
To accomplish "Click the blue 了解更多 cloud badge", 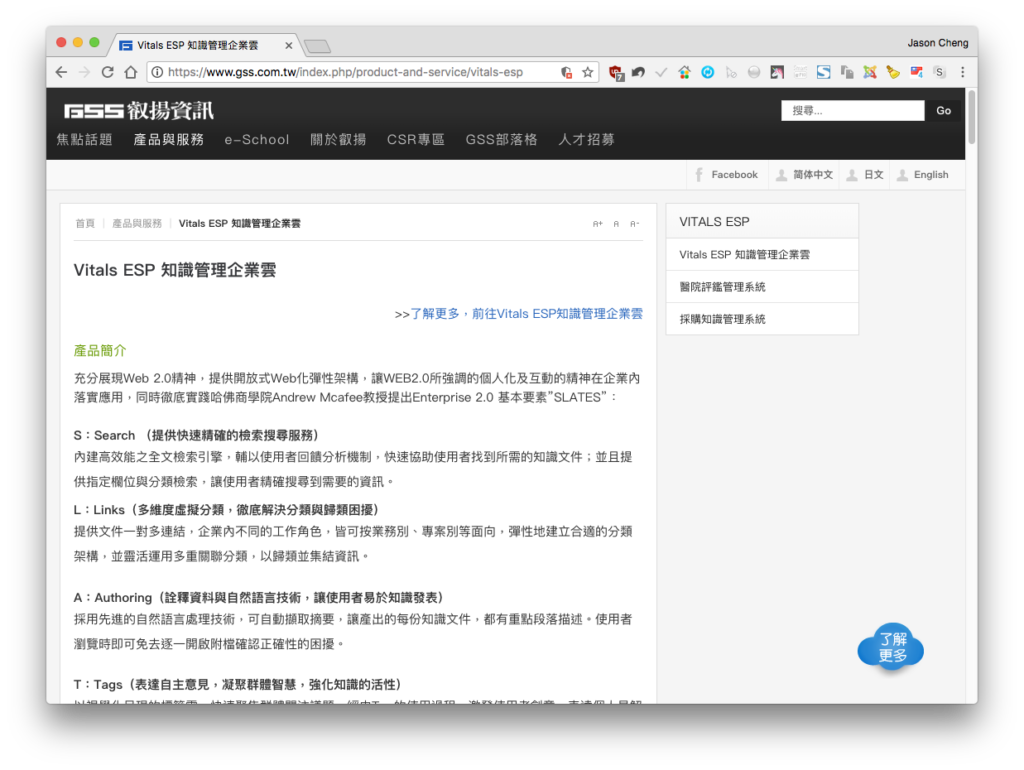I will (891, 647).
